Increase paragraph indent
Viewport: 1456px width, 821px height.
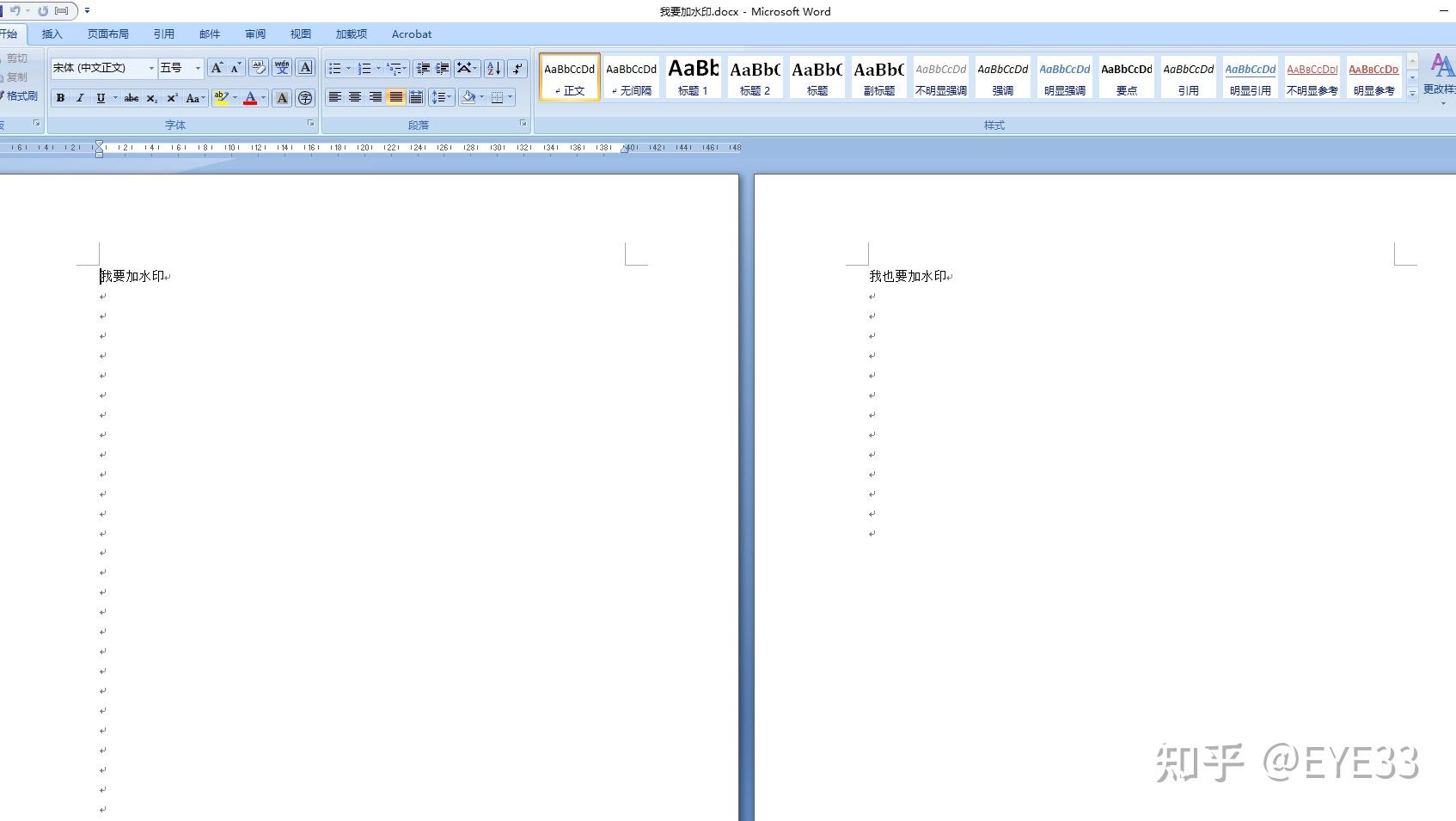click(443, 69)
